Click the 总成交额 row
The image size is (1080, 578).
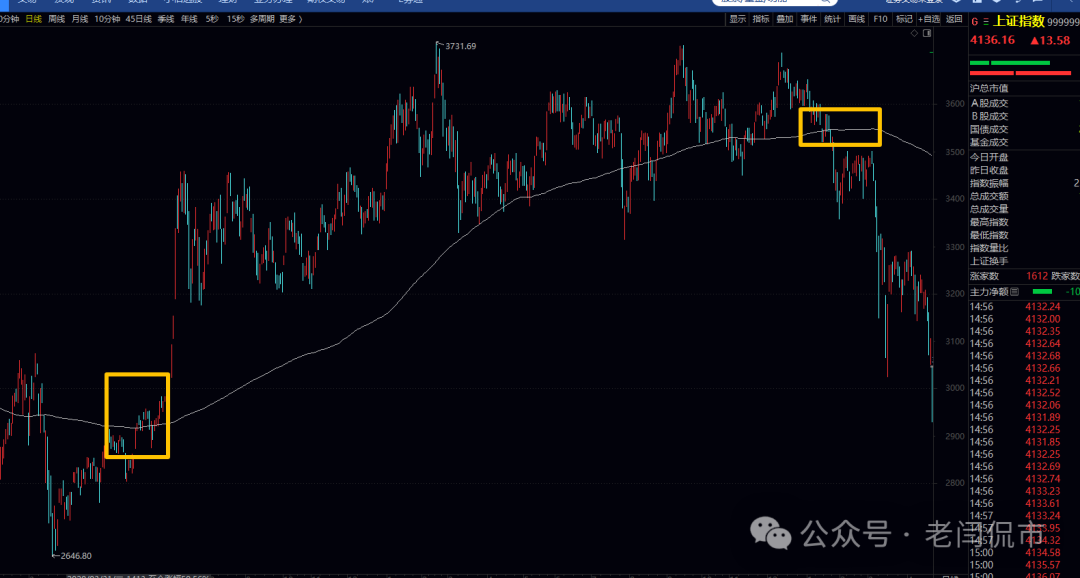[x=1024, y=196]
